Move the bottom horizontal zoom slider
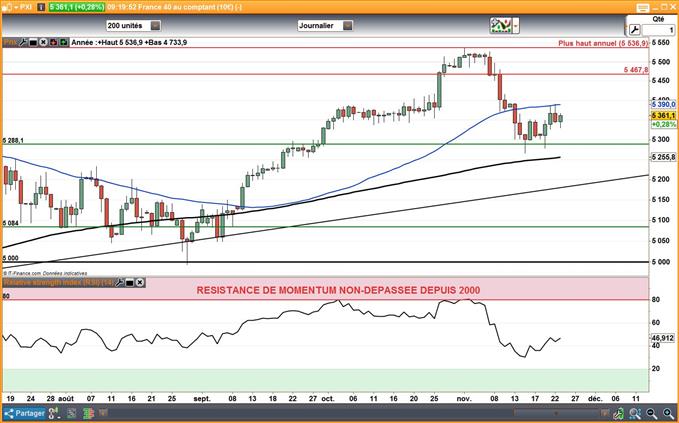This screenshot has width=679, height=423. tap(556, 413)
